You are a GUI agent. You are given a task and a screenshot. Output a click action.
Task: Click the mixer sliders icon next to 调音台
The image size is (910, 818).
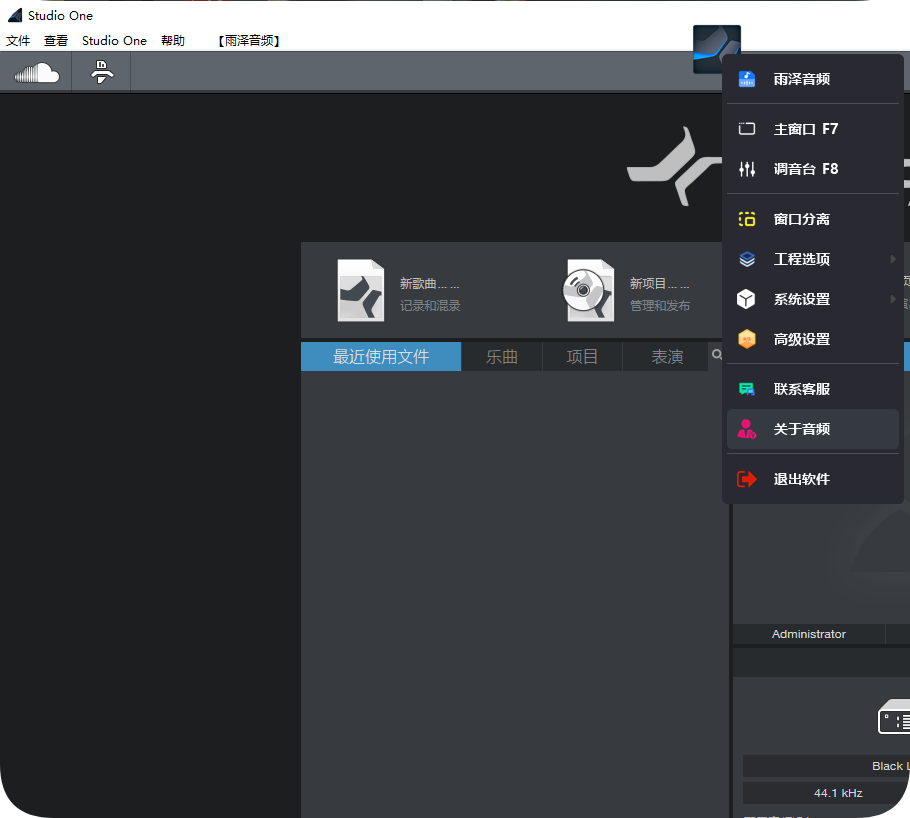tap(746, 169)
